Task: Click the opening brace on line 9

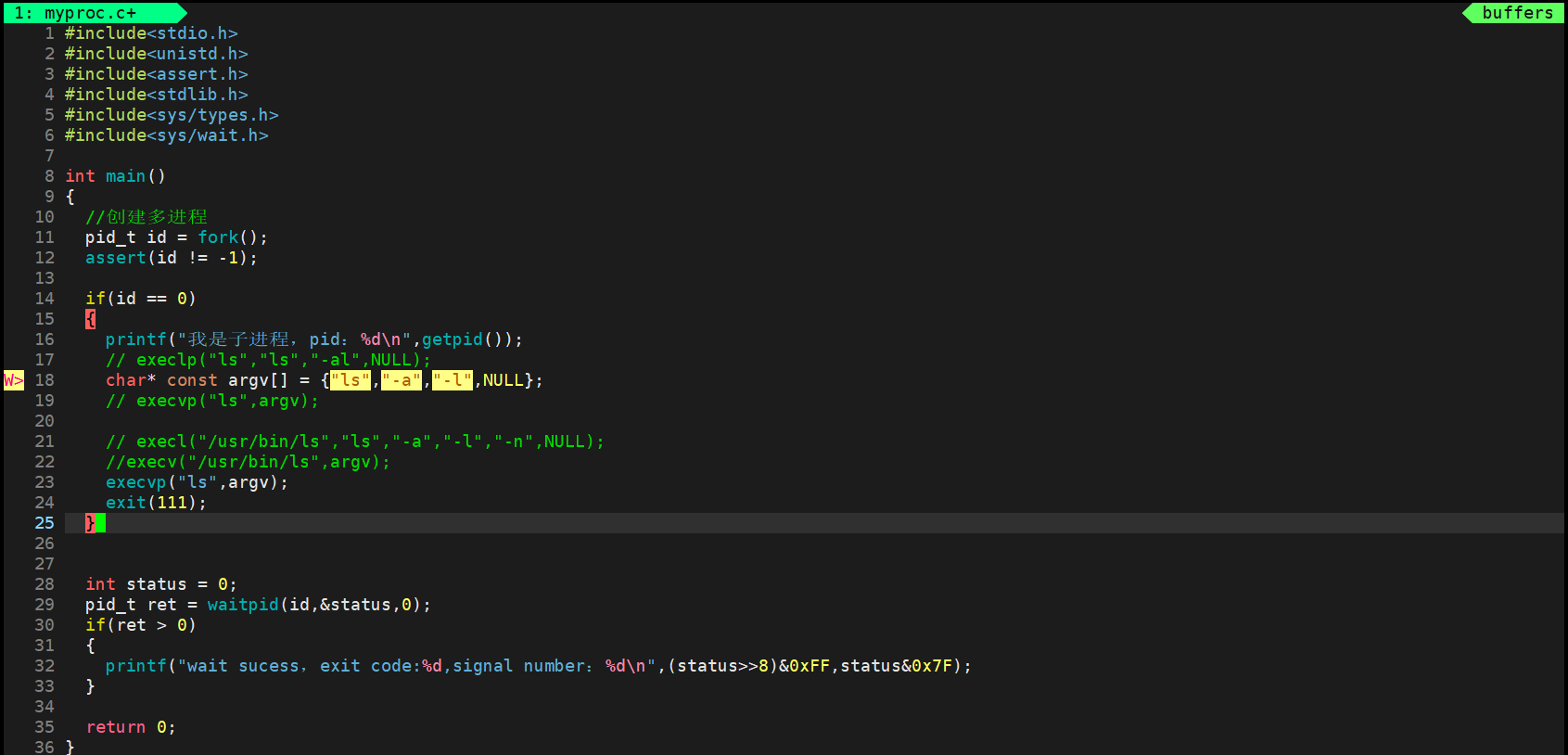Action: pos(70,197)
